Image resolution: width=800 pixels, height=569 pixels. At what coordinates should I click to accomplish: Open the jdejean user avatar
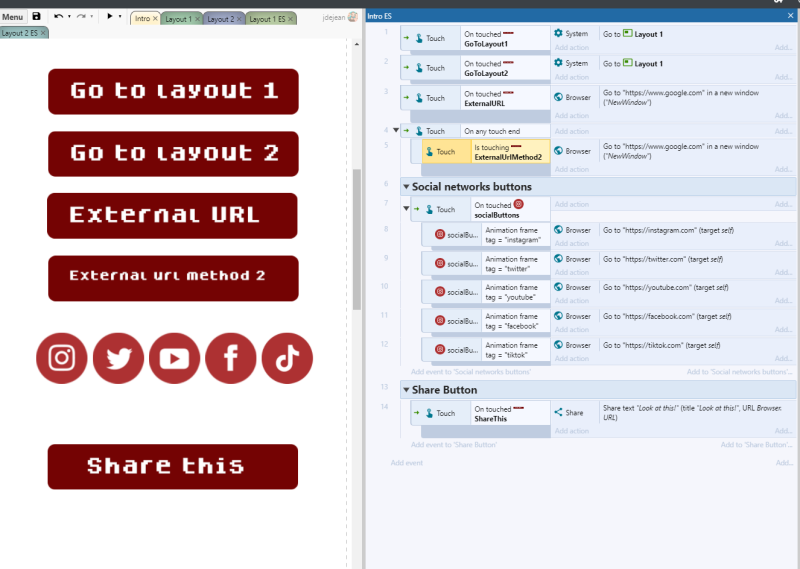pos(353,17)
